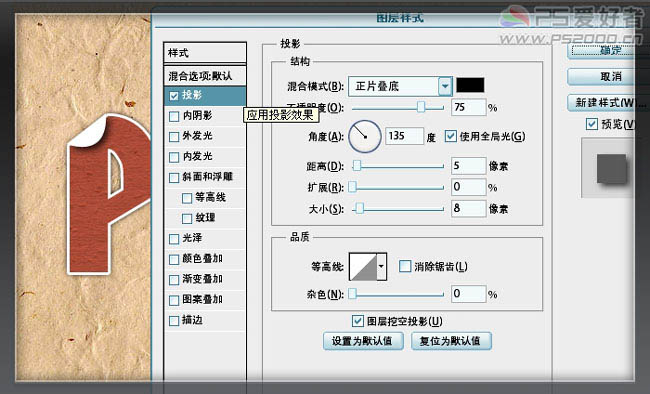Enable the 消除锯齿 anti-alias checkbox
650x394 pixels.
[x=405, y=266]
